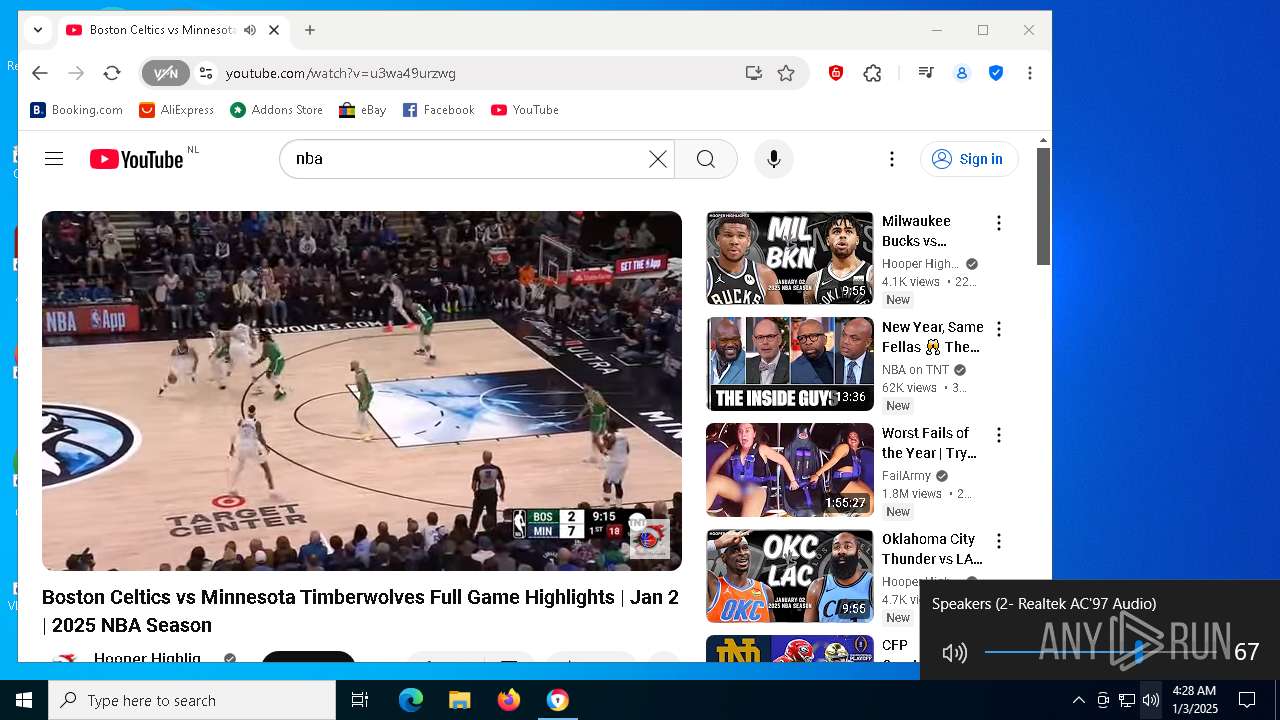Screen dimensions: 1280x720
Task: Open the Booking.com bookmark
Action: tap(77, 110)
